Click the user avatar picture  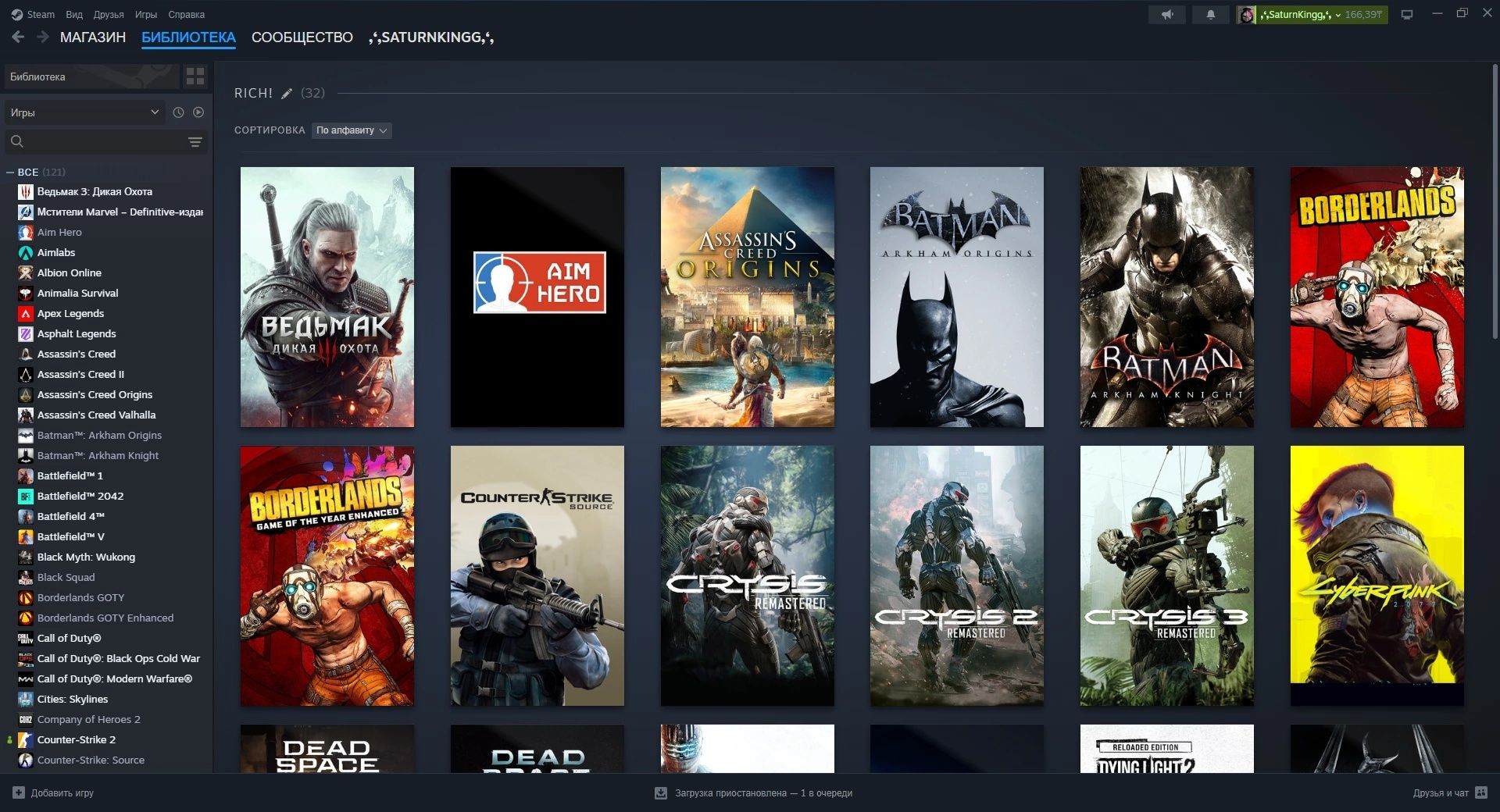coord(1247,14)
